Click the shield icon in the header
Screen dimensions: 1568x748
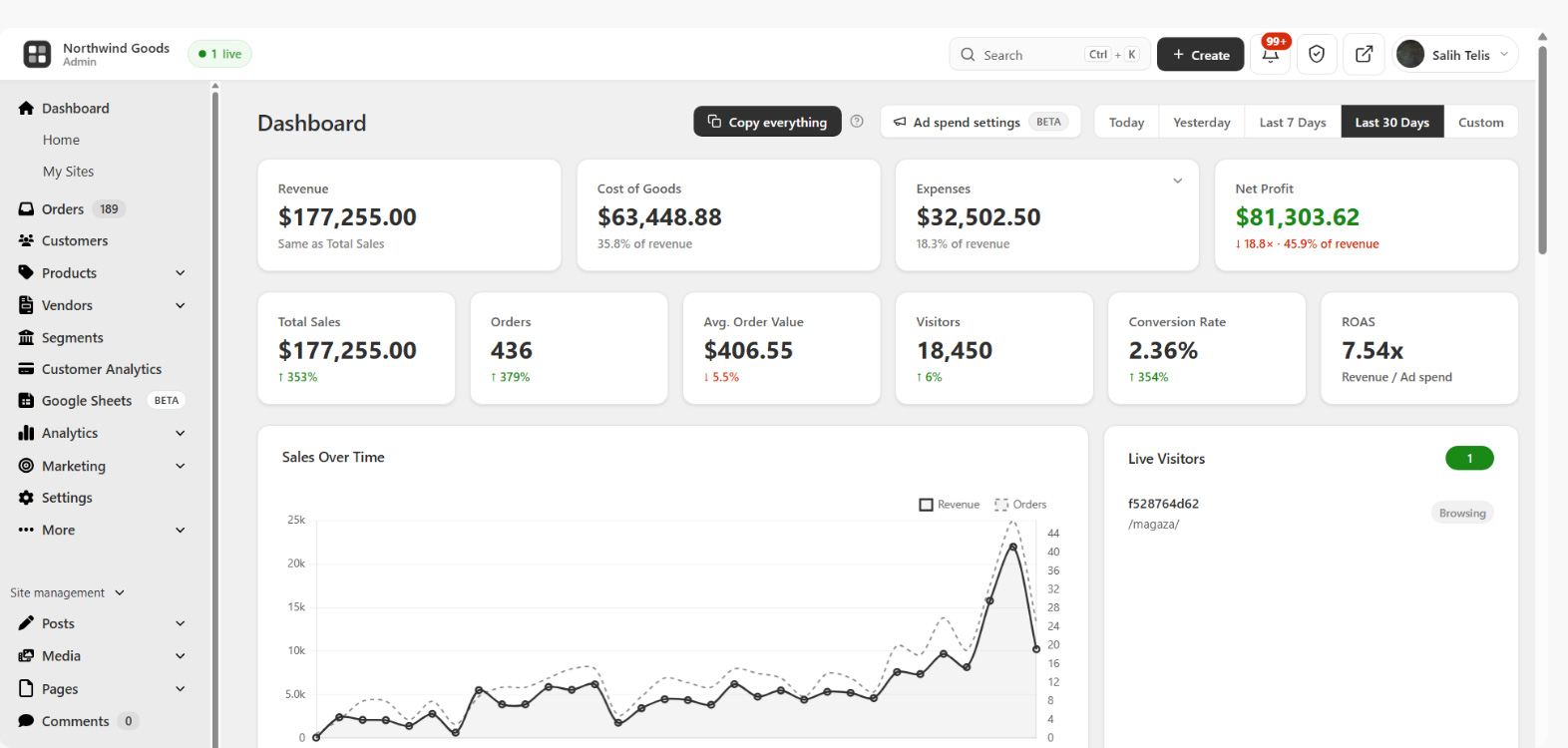1317,55
